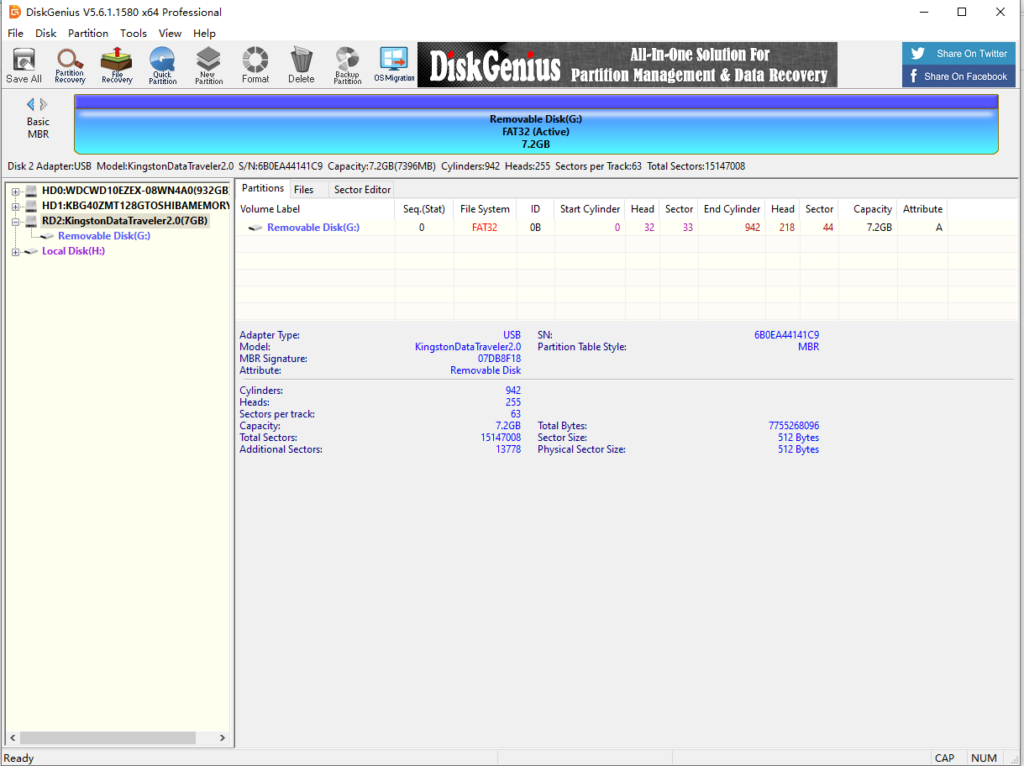Click the Capacity column header
1024x766 pixels.
[x=867, y=209]
